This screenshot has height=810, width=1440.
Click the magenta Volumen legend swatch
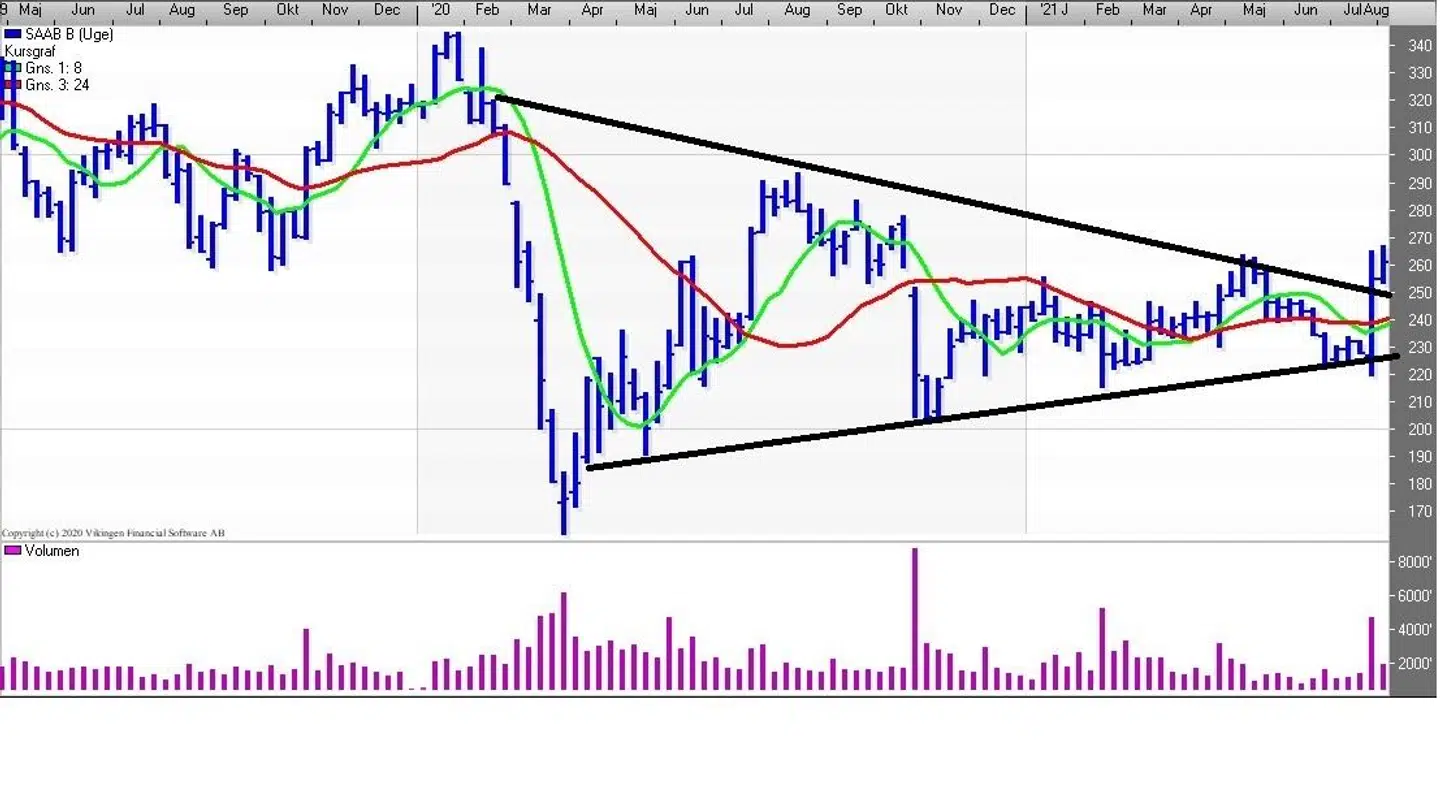click(x=12, y=551)
